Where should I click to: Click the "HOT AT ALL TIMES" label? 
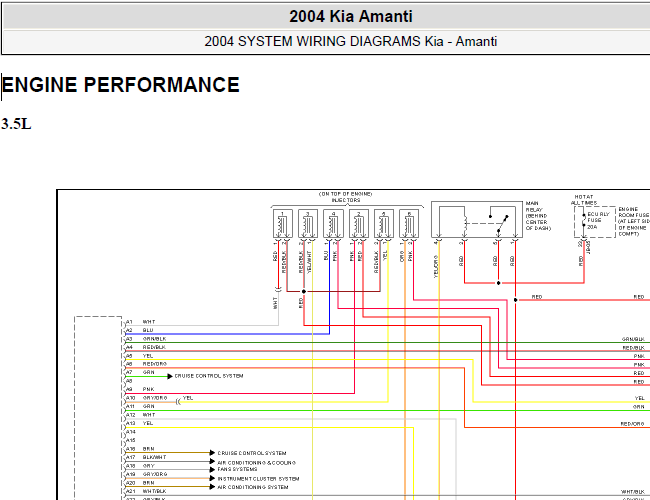pyautogui.click(x=584, y=200)
